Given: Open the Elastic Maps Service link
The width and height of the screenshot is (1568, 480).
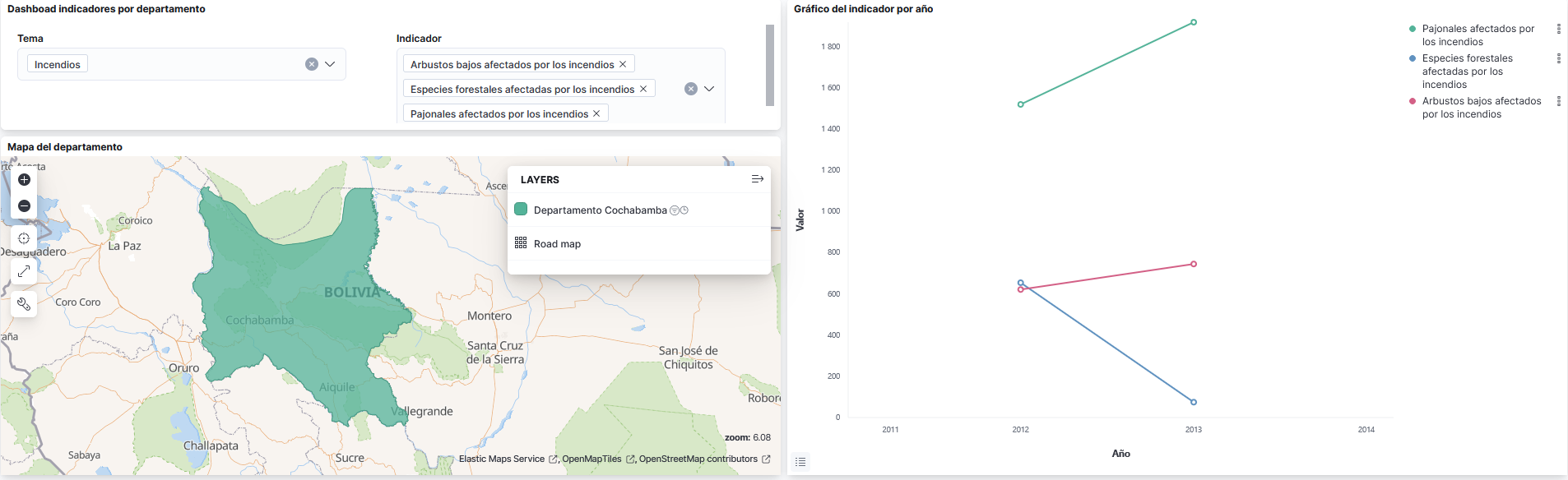Looking at the screenshot, I should 501,459.
